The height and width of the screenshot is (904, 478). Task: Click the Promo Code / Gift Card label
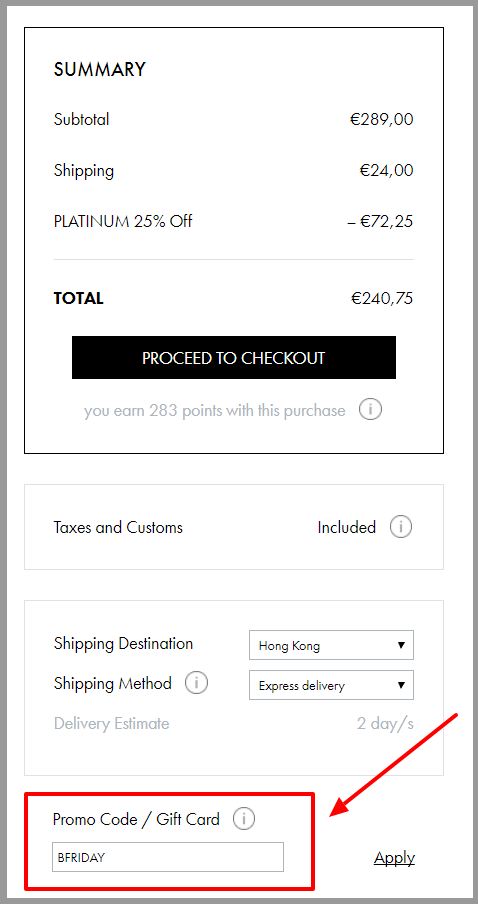pos(137,819)
